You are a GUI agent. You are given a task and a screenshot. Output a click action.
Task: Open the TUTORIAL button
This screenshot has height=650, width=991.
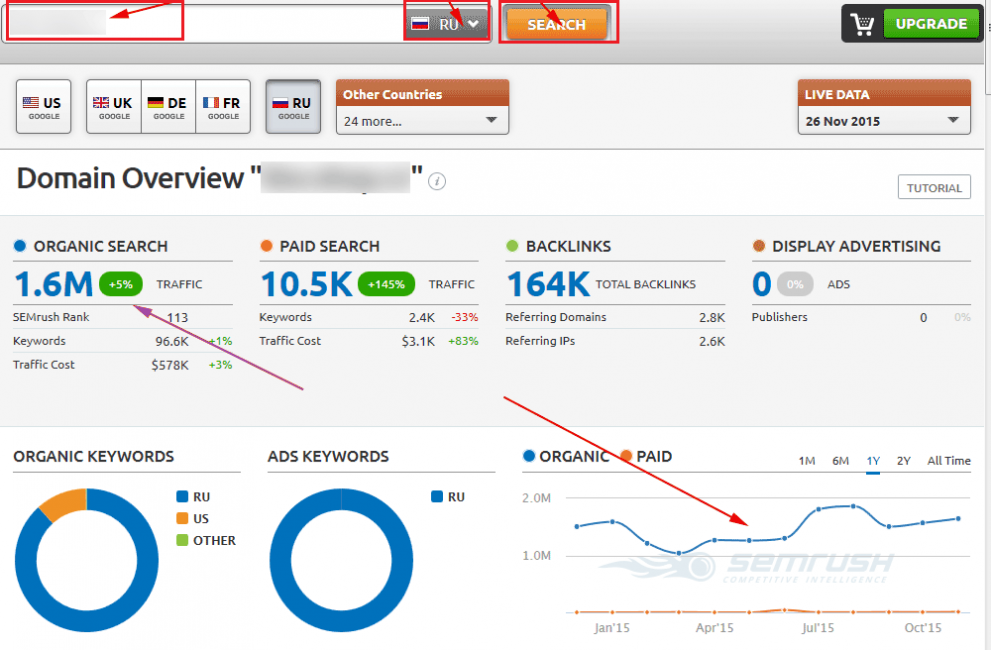[x=934, y=187]
